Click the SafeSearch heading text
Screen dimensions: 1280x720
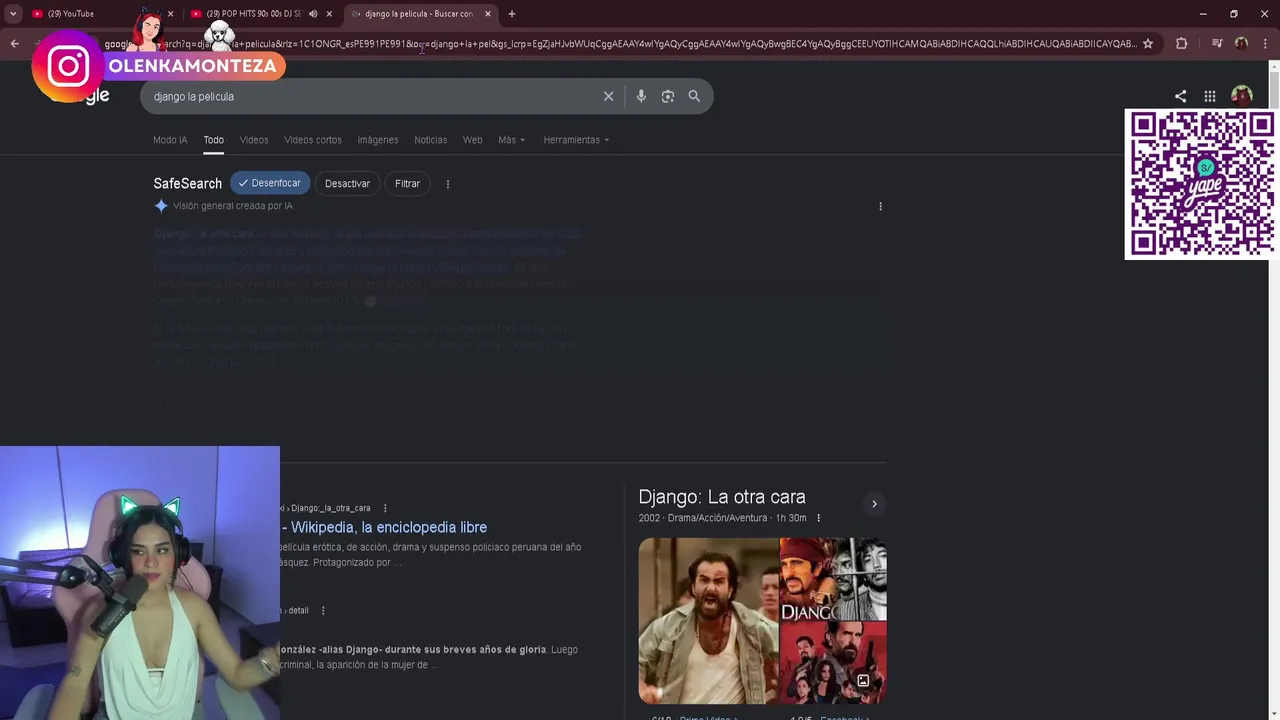[187, 184]
